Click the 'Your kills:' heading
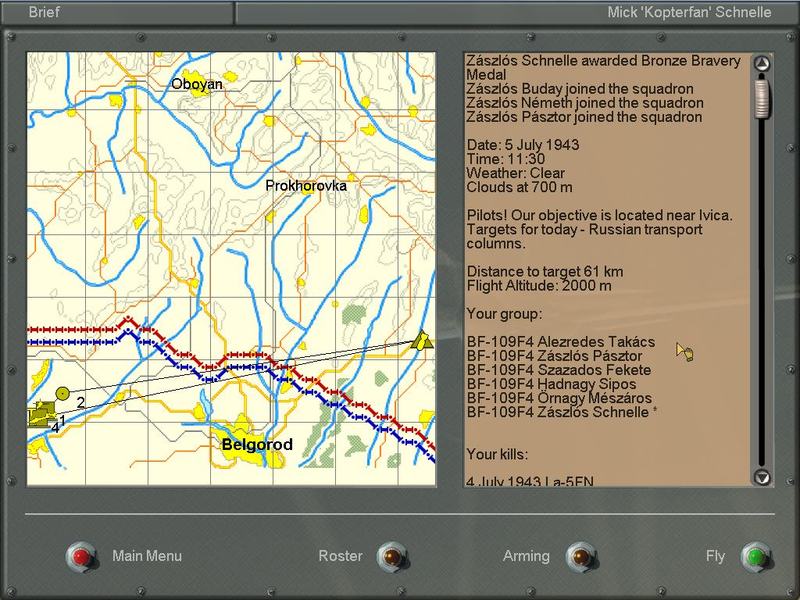Viewport: 800px width, 600px height. (497, 454)
